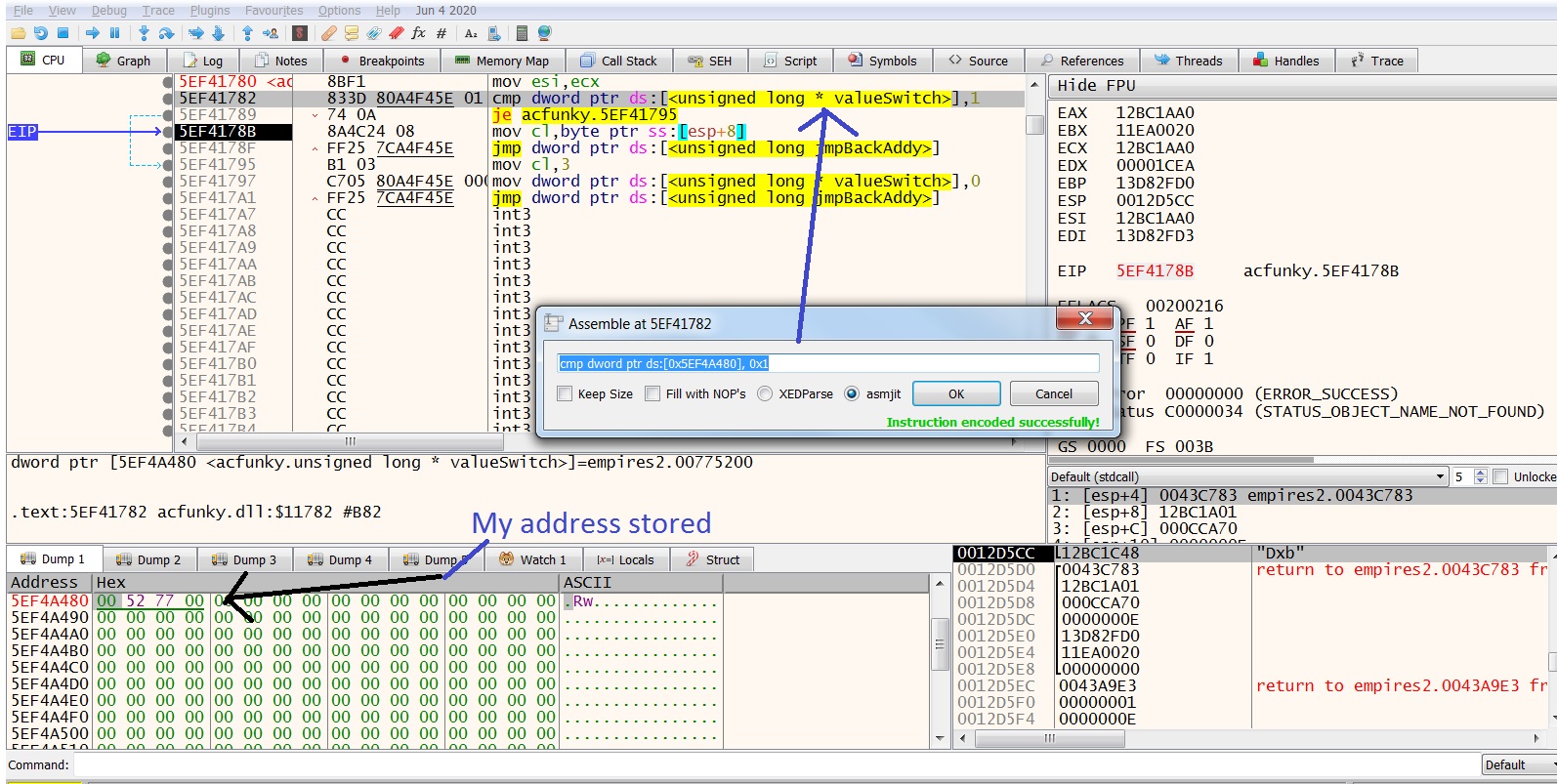Open the Scylla plugin icon
The height and width of the screenshot is (784, 1557).
point(300,33)
